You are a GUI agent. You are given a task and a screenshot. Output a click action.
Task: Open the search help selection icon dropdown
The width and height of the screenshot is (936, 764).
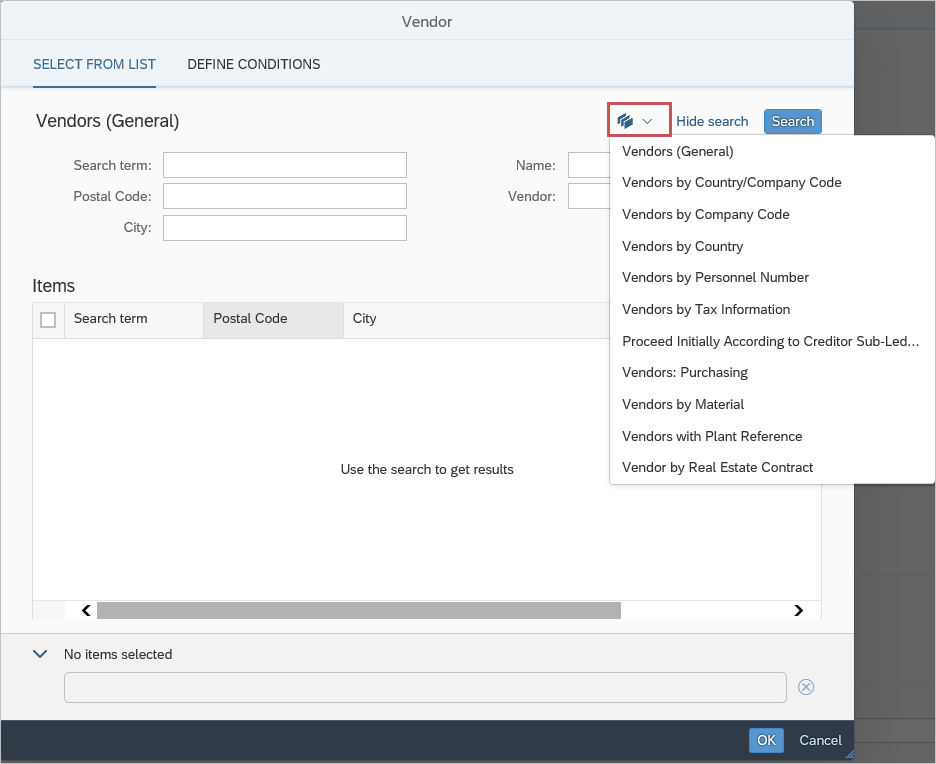point(638,121)
